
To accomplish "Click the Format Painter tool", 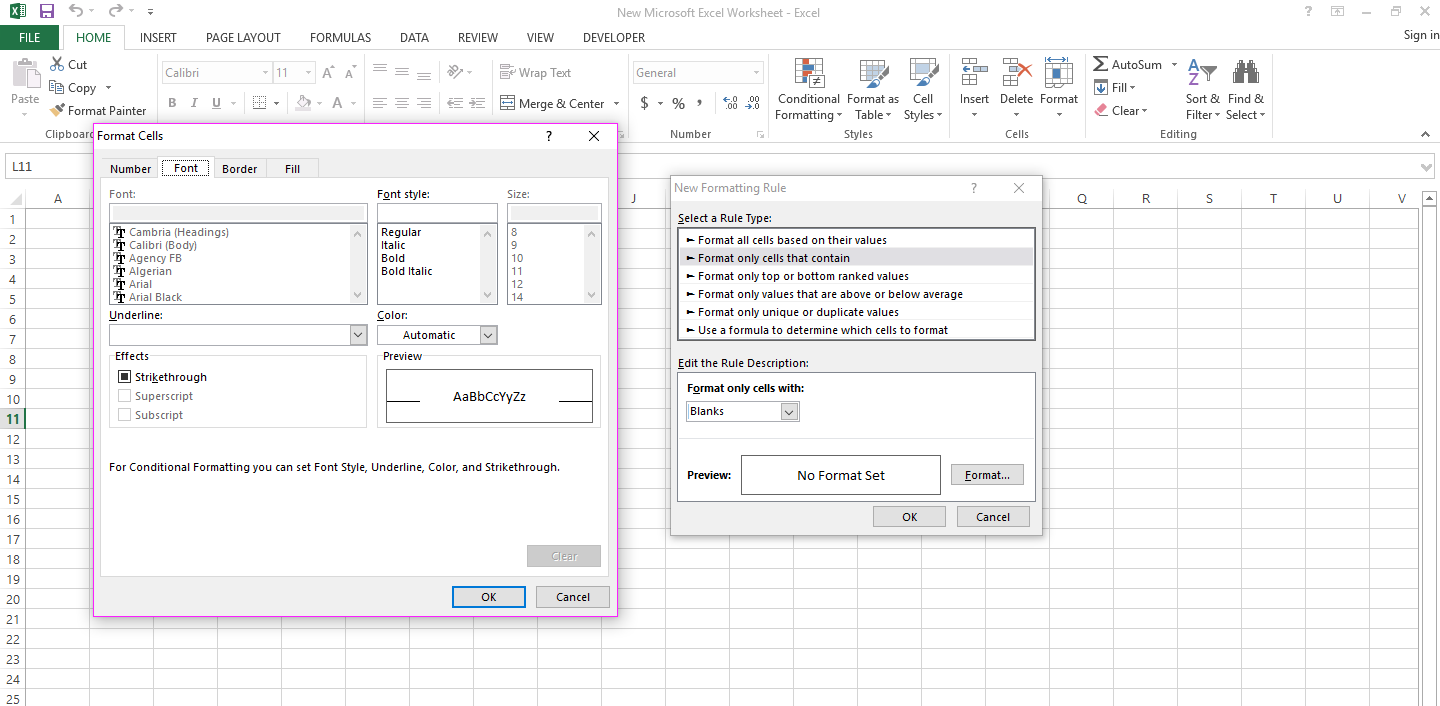I will (98, 110).
